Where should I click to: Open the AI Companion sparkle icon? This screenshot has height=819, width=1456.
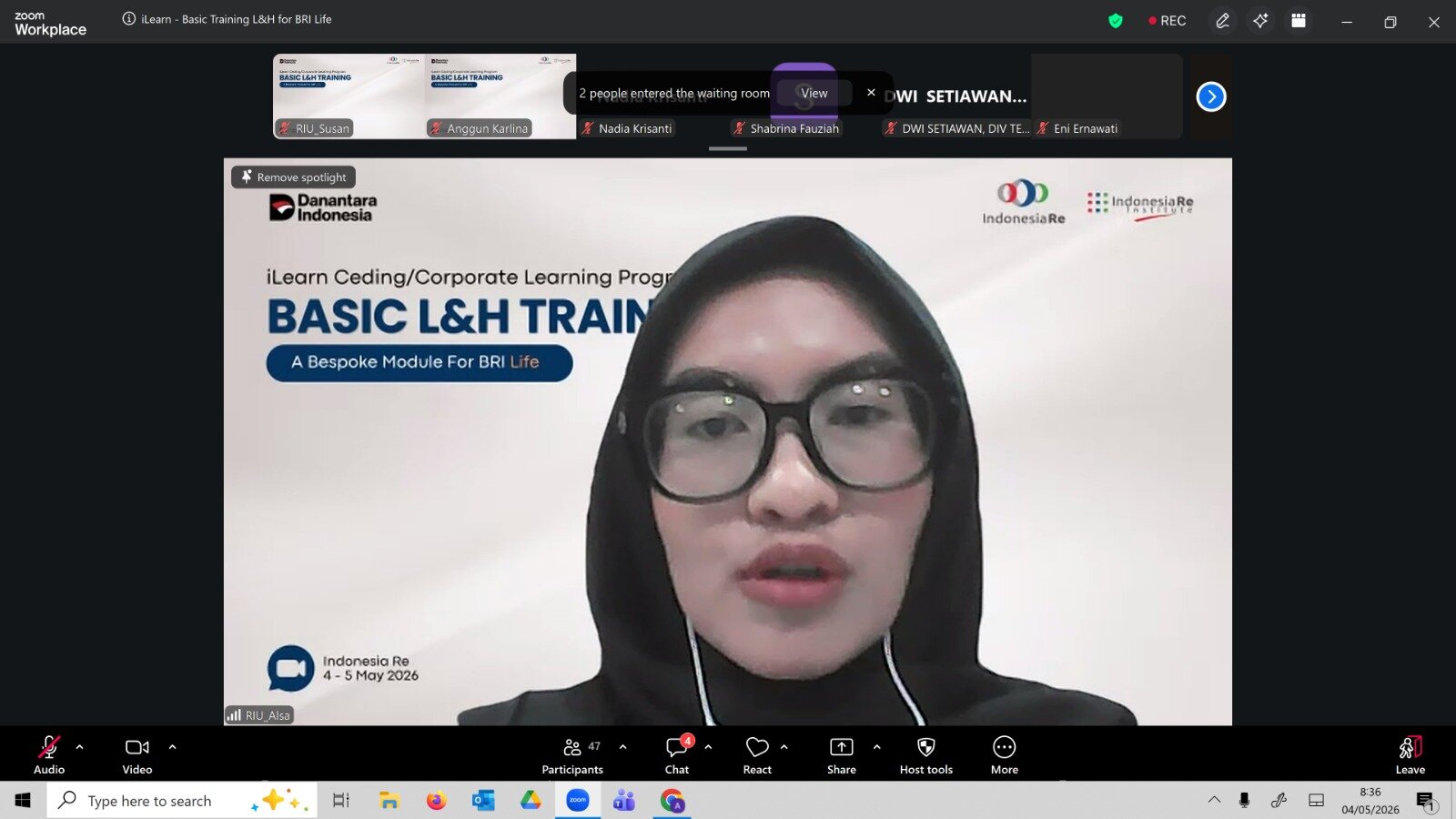1260,21
